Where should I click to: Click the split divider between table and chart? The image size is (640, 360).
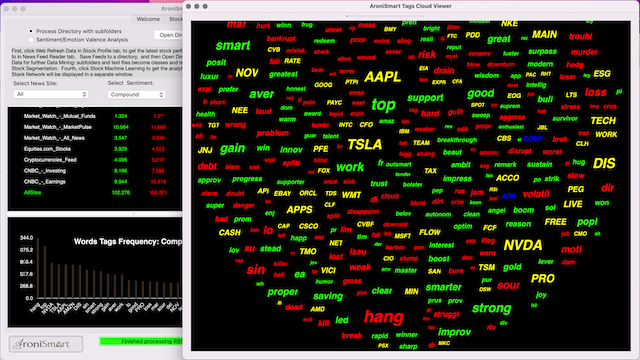[95, 214]
